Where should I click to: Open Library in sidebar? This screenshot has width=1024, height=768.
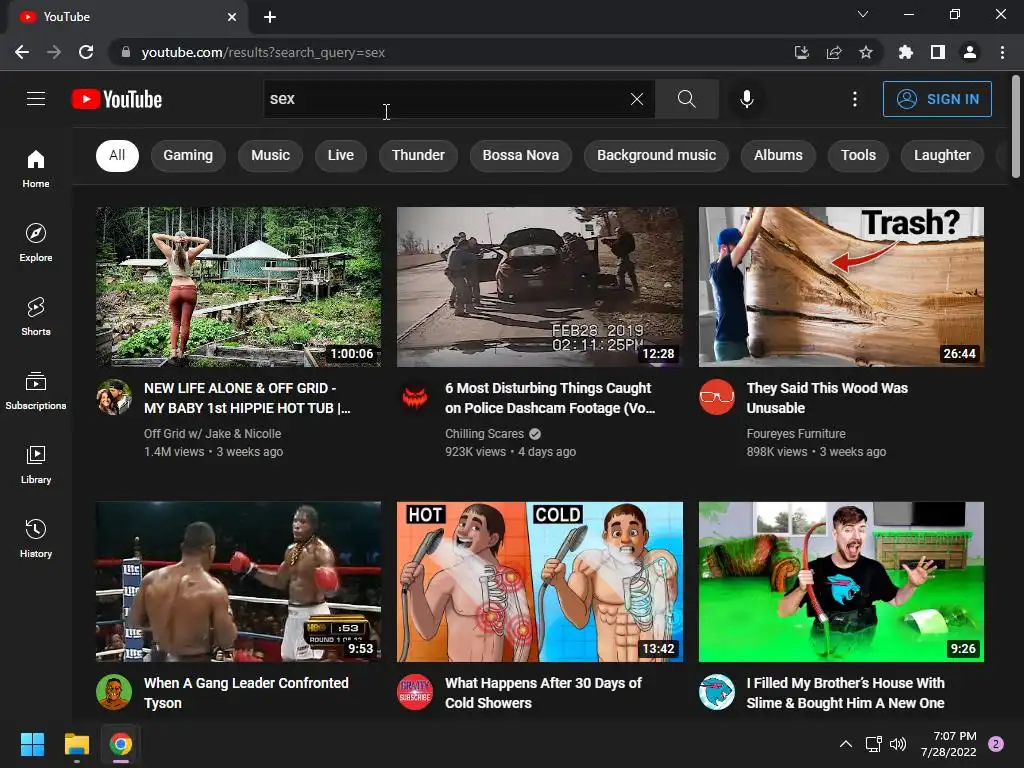coord(36,464)
